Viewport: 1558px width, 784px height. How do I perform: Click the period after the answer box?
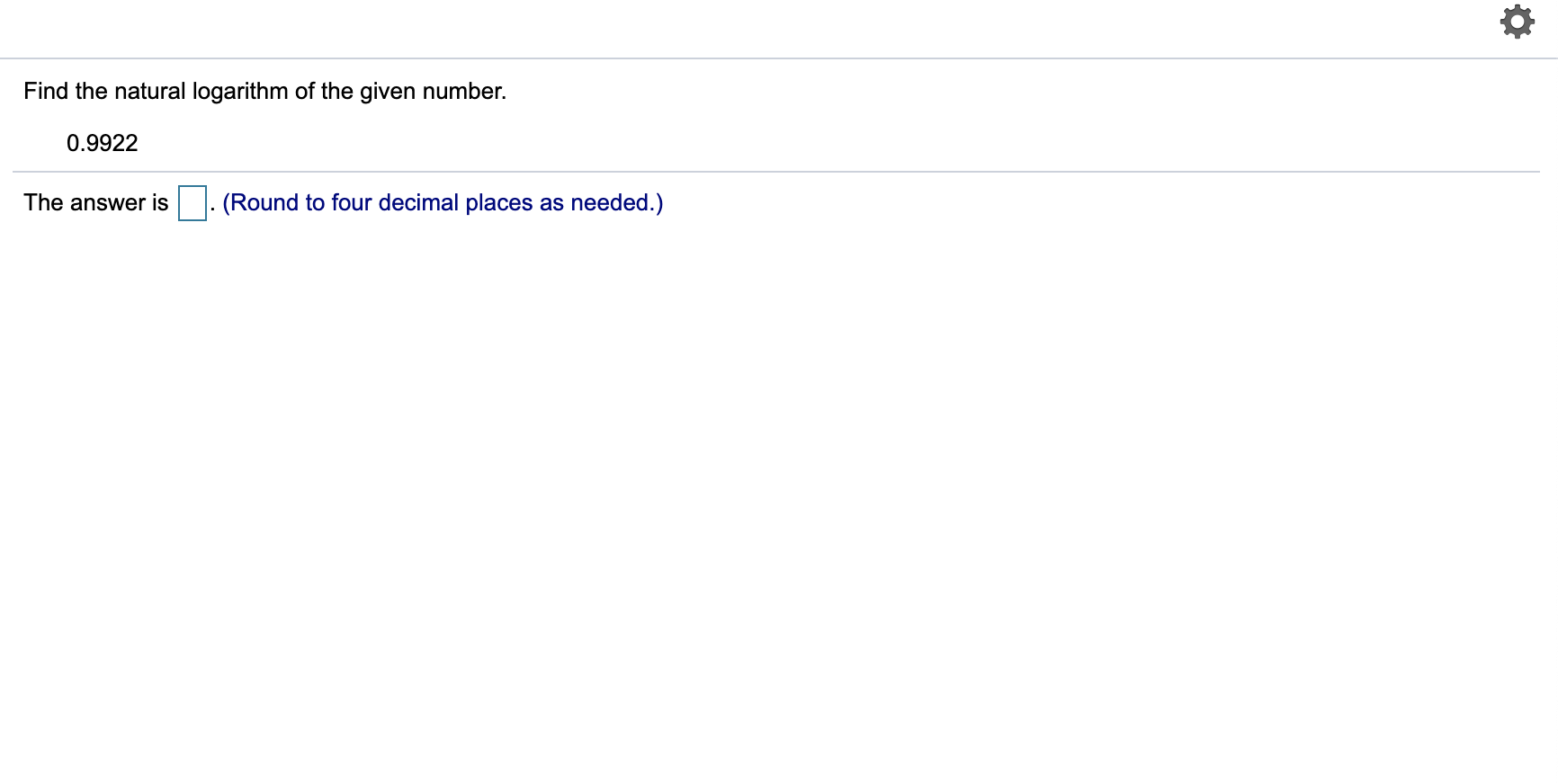211,207
